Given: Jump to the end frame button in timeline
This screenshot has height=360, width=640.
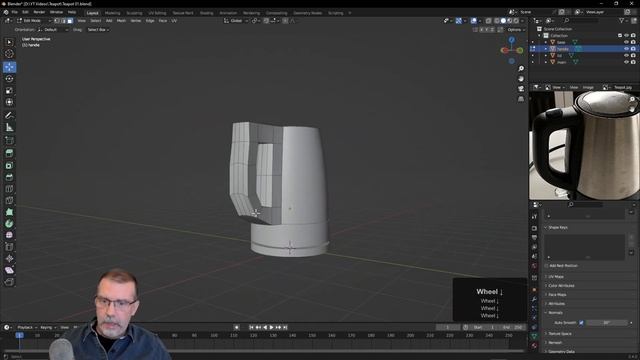Looking at the screenshot, I should pos(285,327).
